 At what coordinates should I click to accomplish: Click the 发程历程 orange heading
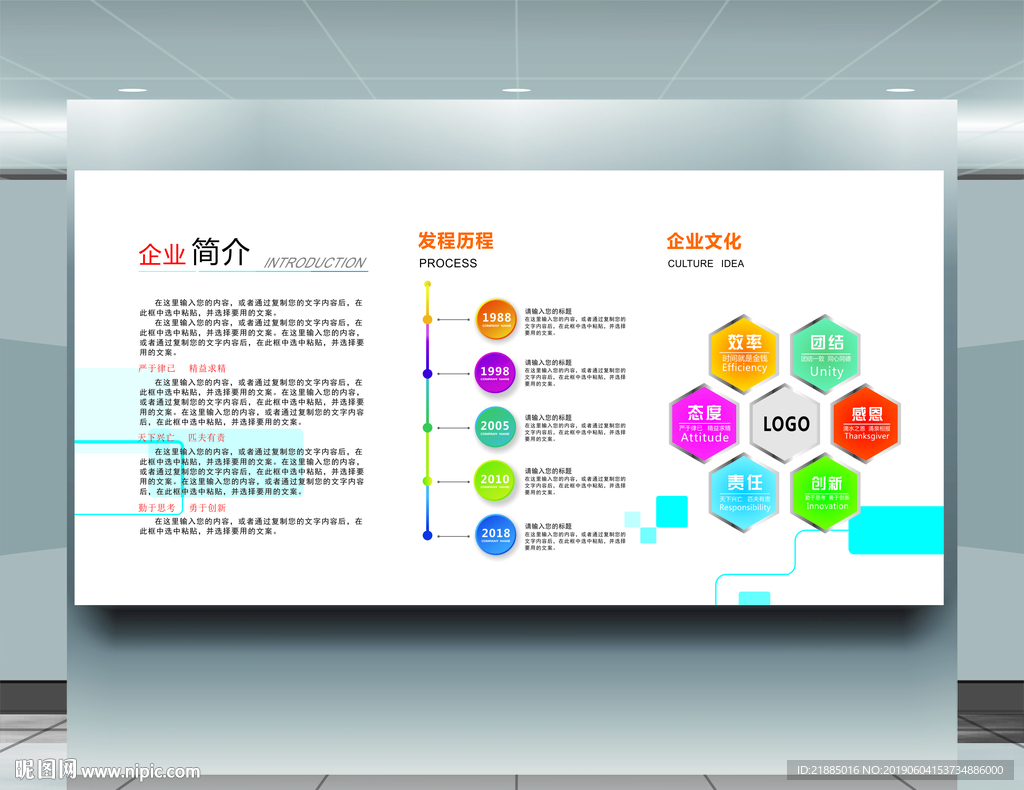[456, 241]
